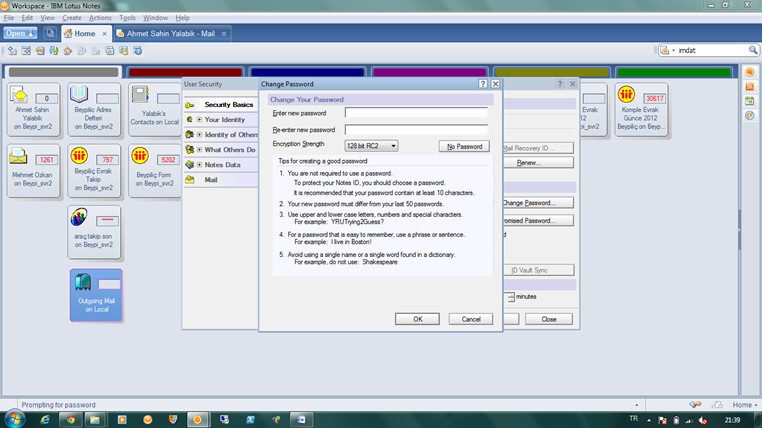The image size is (762, 428).
Task: Open the Create menu
Action: [x=72, y=18]
